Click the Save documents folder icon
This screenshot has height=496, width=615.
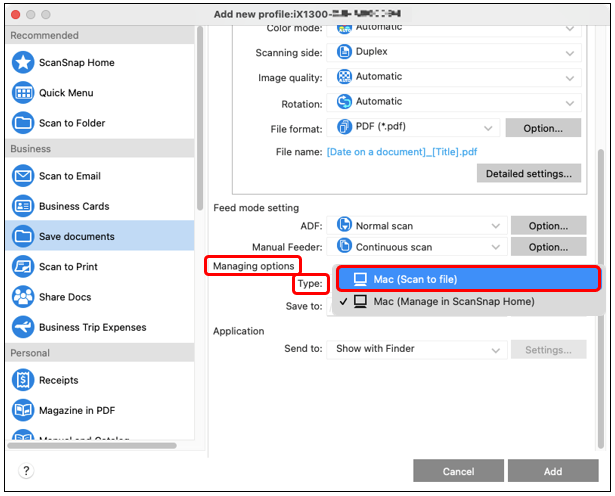pos(23,236)
